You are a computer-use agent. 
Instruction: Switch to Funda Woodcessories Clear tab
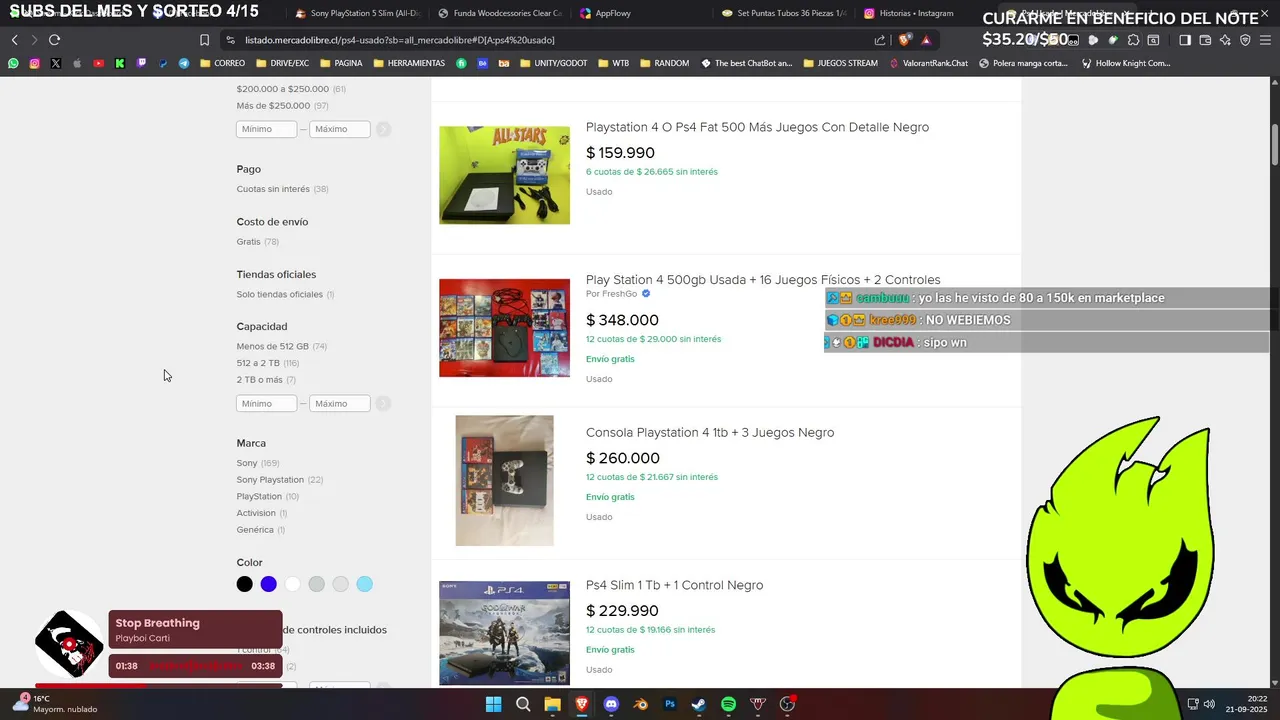tap(502, 13)
